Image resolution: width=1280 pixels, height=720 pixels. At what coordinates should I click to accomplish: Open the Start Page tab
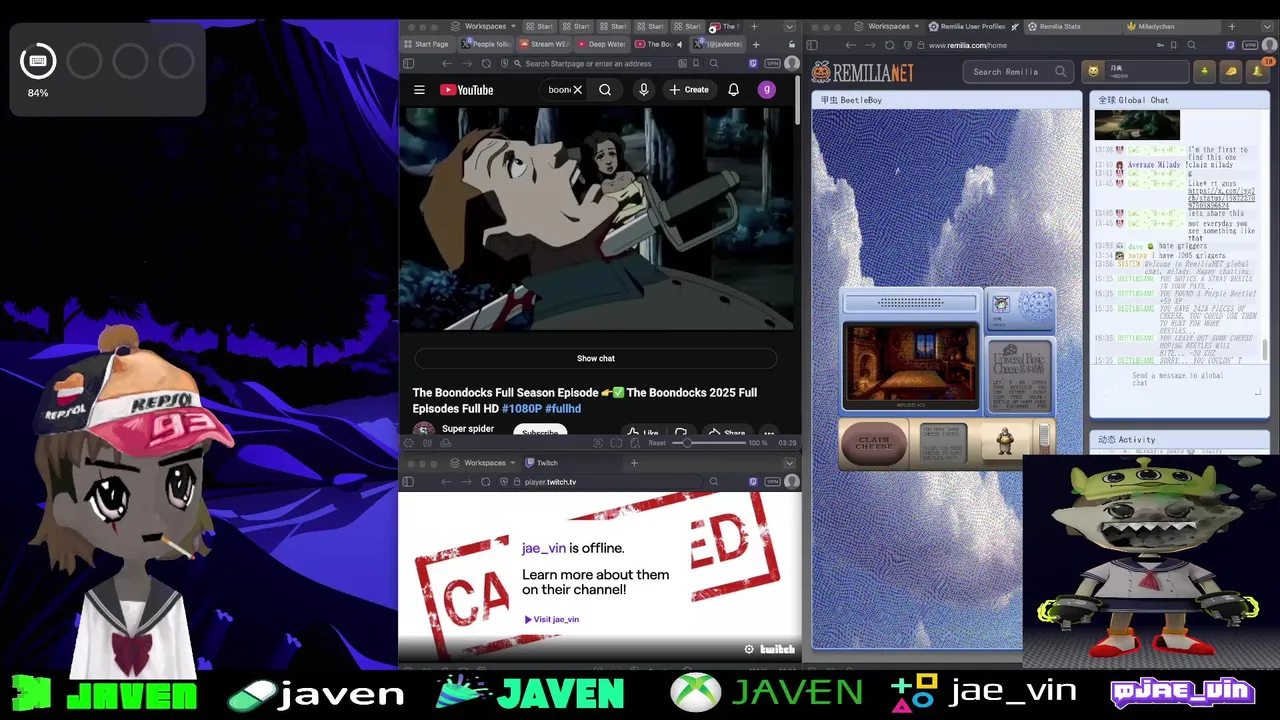click(427, 44)
